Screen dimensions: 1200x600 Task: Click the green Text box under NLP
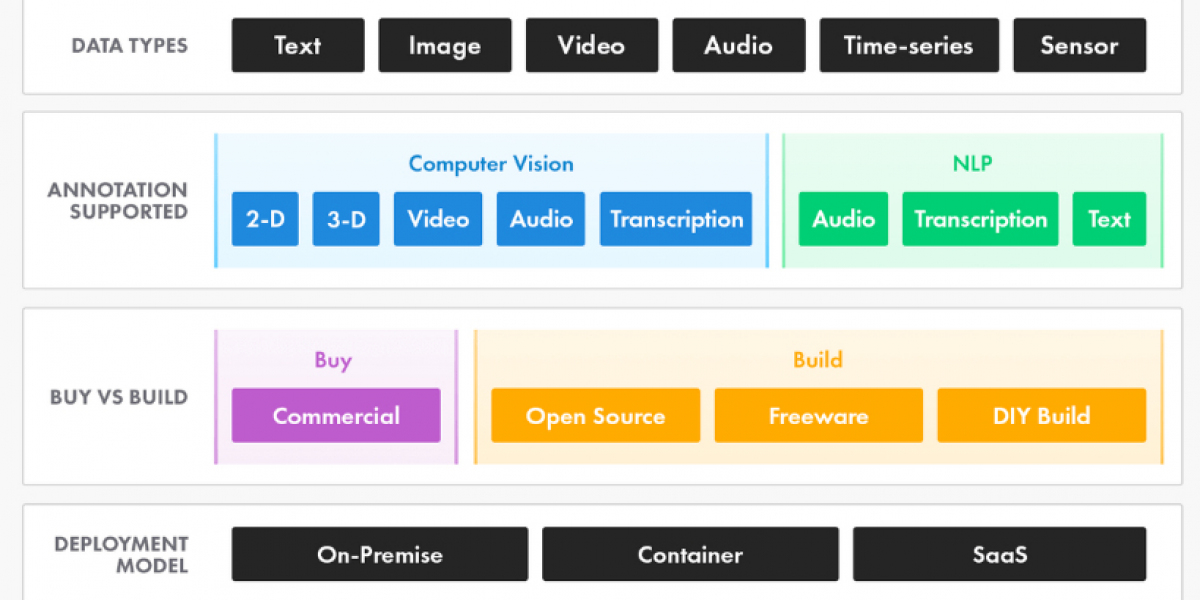click(x=1109, y=219)
